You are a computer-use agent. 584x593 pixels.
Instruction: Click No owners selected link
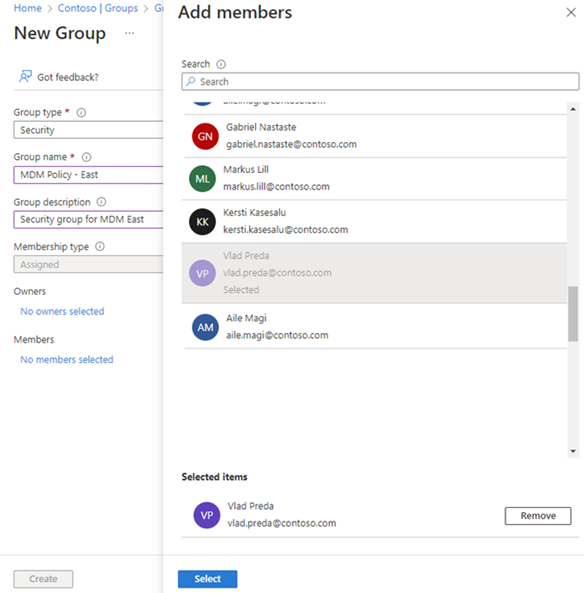coord(62,311)
